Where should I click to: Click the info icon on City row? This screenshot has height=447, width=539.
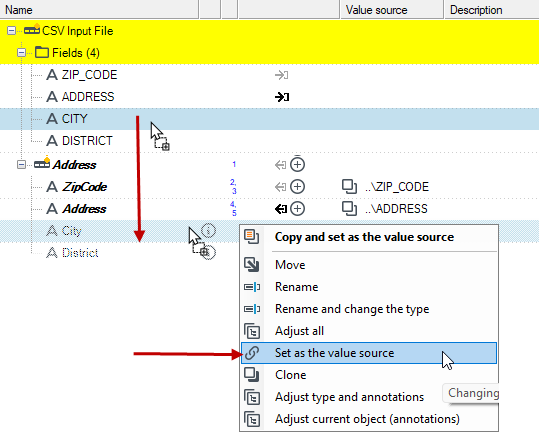click(x=208, y=230)
